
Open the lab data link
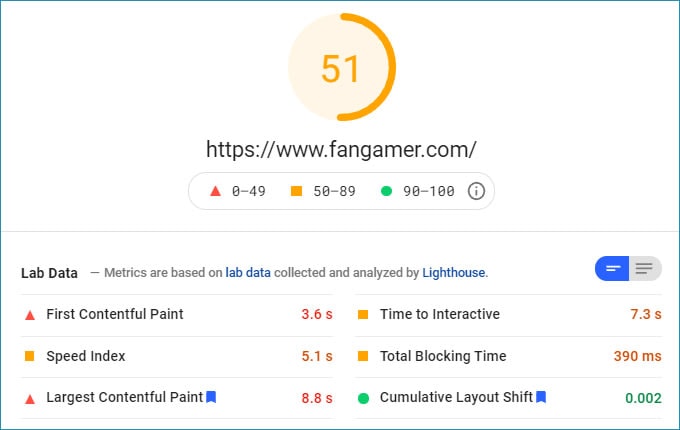[x=248, y=273]
